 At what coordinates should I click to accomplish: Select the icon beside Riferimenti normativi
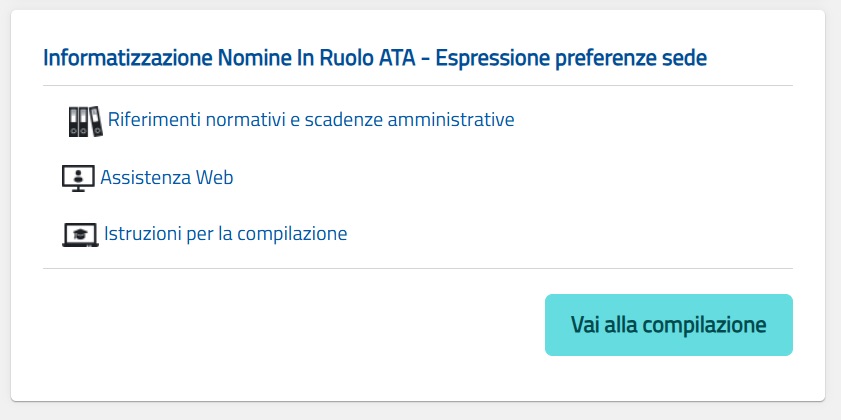tap(85, 121)
